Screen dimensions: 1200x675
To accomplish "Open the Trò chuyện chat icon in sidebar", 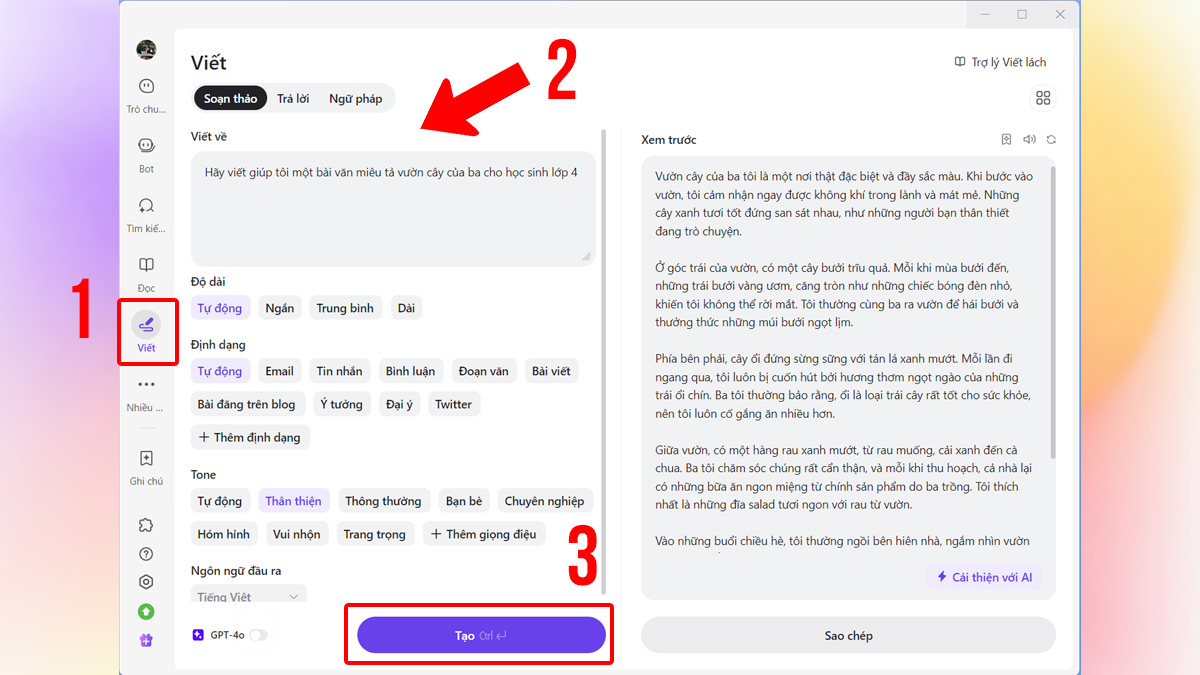I will [147, 87].
